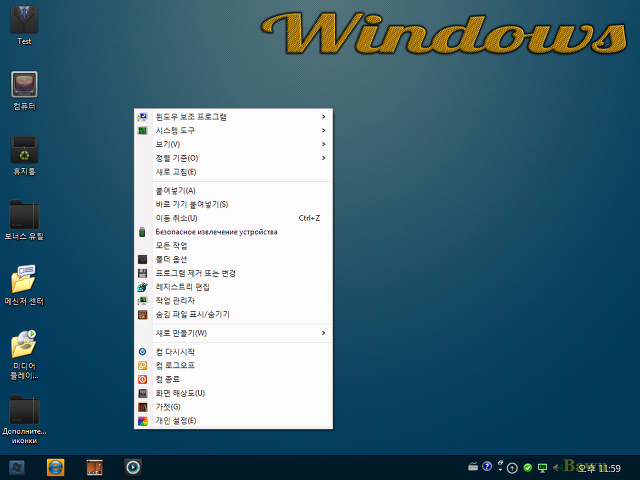This screenshot has width=640, height=480.
Task: Click the blue help tray icon
Action: 487,466
